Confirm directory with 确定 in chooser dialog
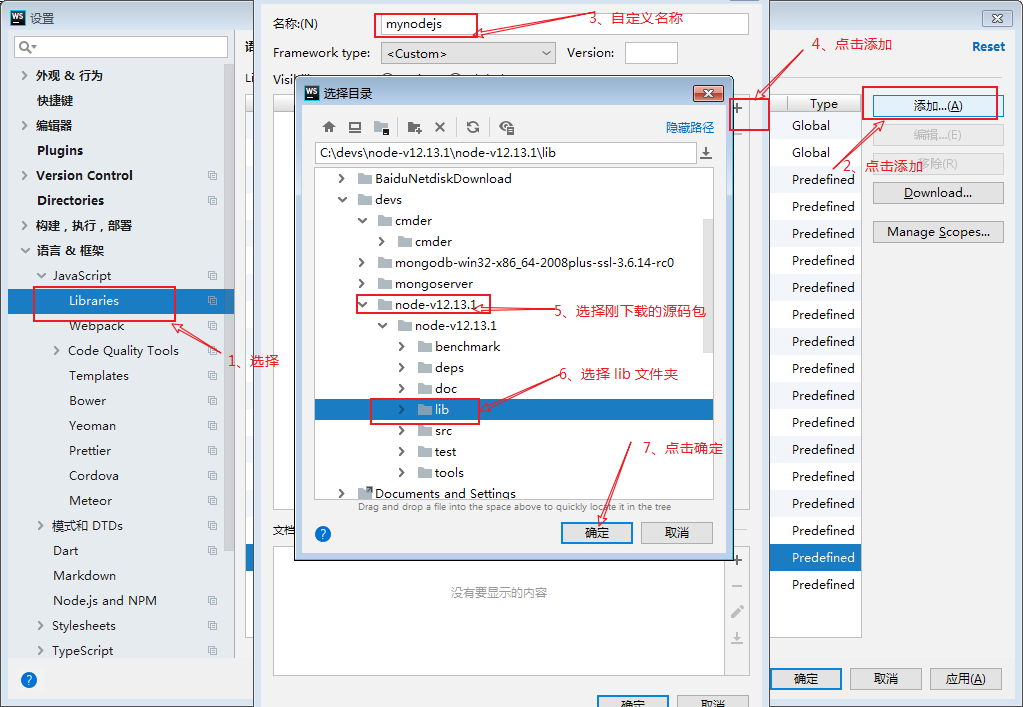Image resolution: width=1023 pixels, height=707 pixels. click(596, 533)
